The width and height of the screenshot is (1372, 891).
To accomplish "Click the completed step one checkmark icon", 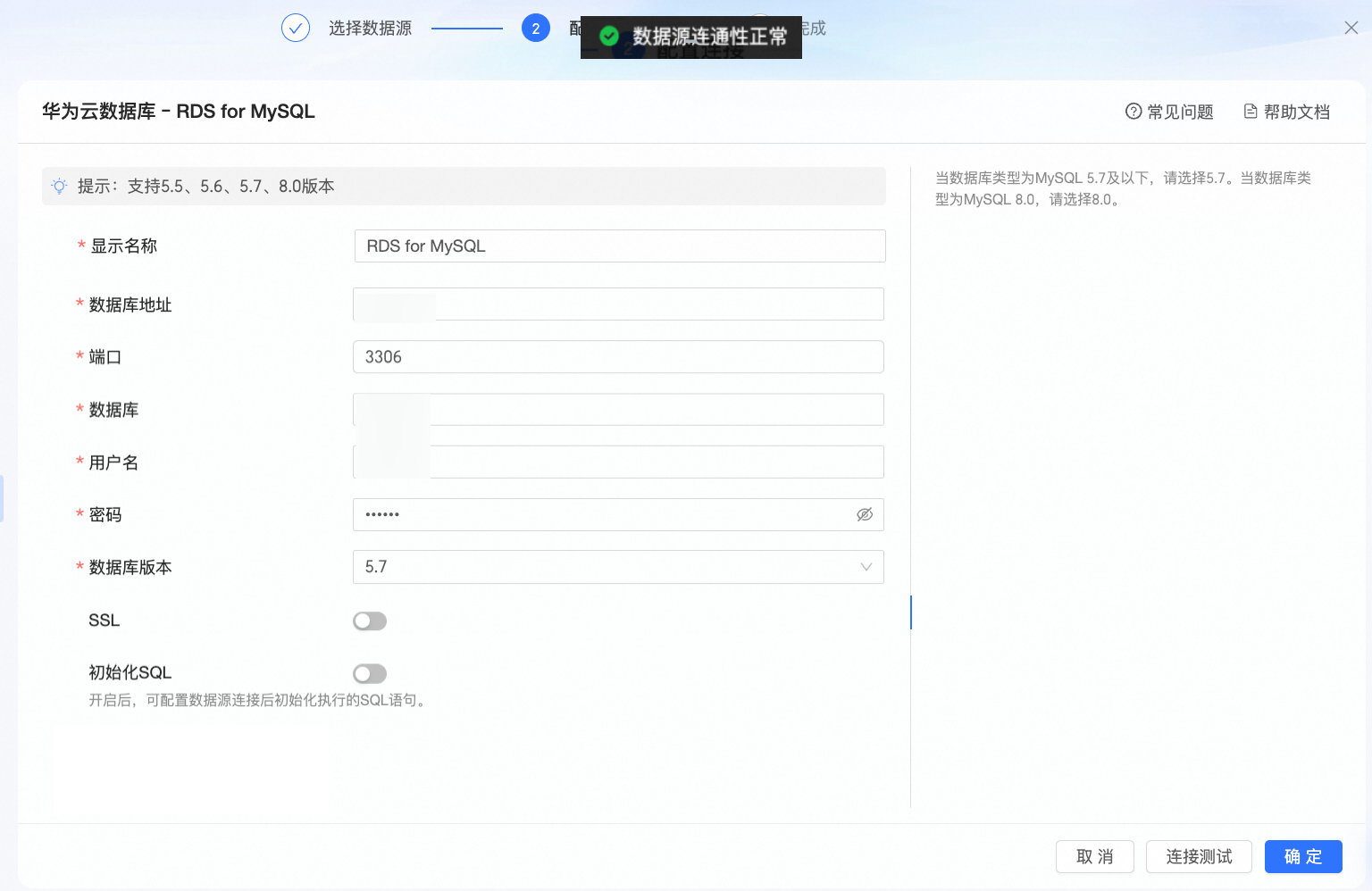I will pyautogui.click(x=296, y=28).
